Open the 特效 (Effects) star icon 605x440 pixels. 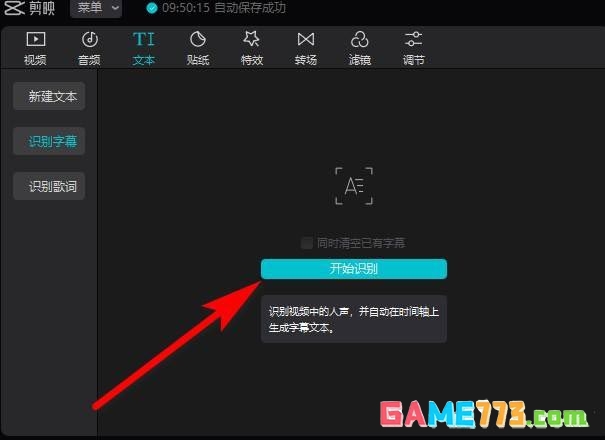point(252,39)
